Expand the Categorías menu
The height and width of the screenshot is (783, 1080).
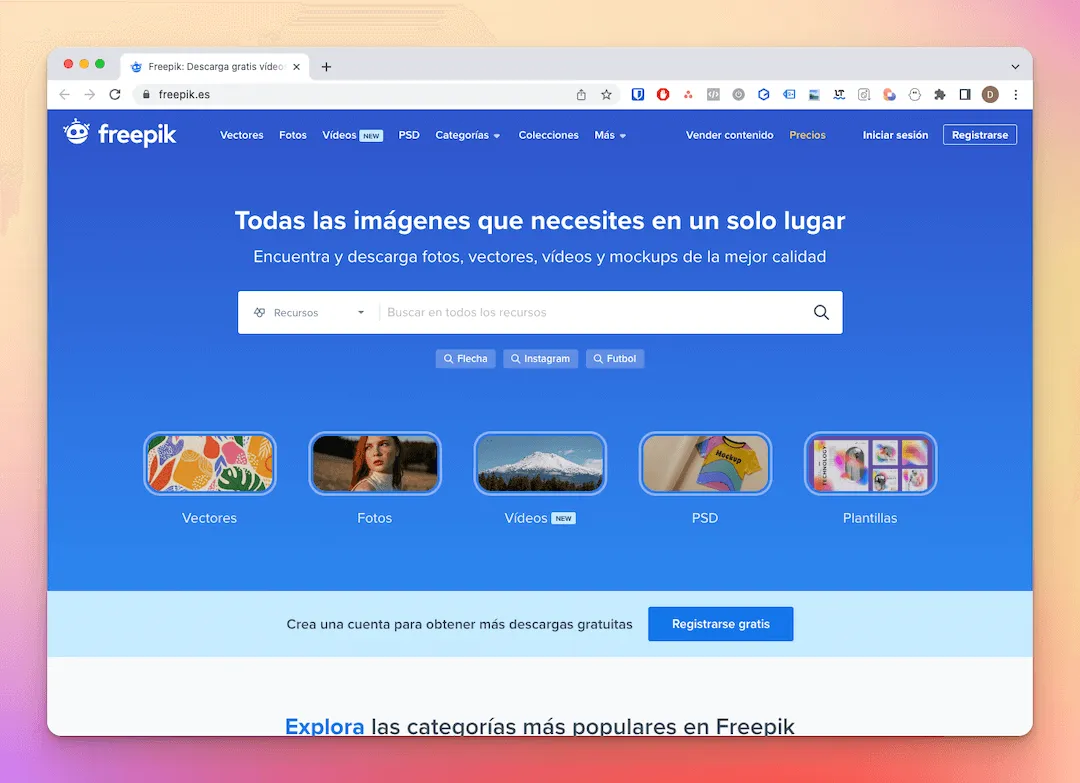click(x=468, y=135)
